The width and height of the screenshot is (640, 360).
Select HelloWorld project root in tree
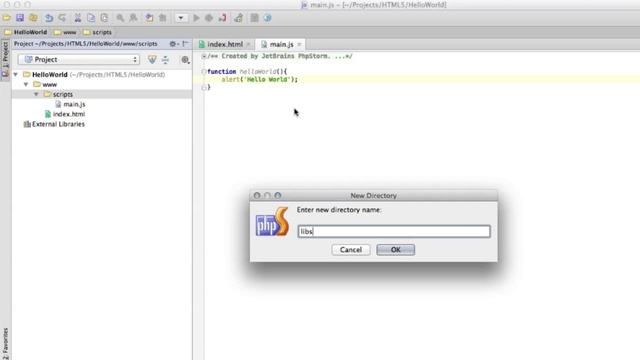50,75
